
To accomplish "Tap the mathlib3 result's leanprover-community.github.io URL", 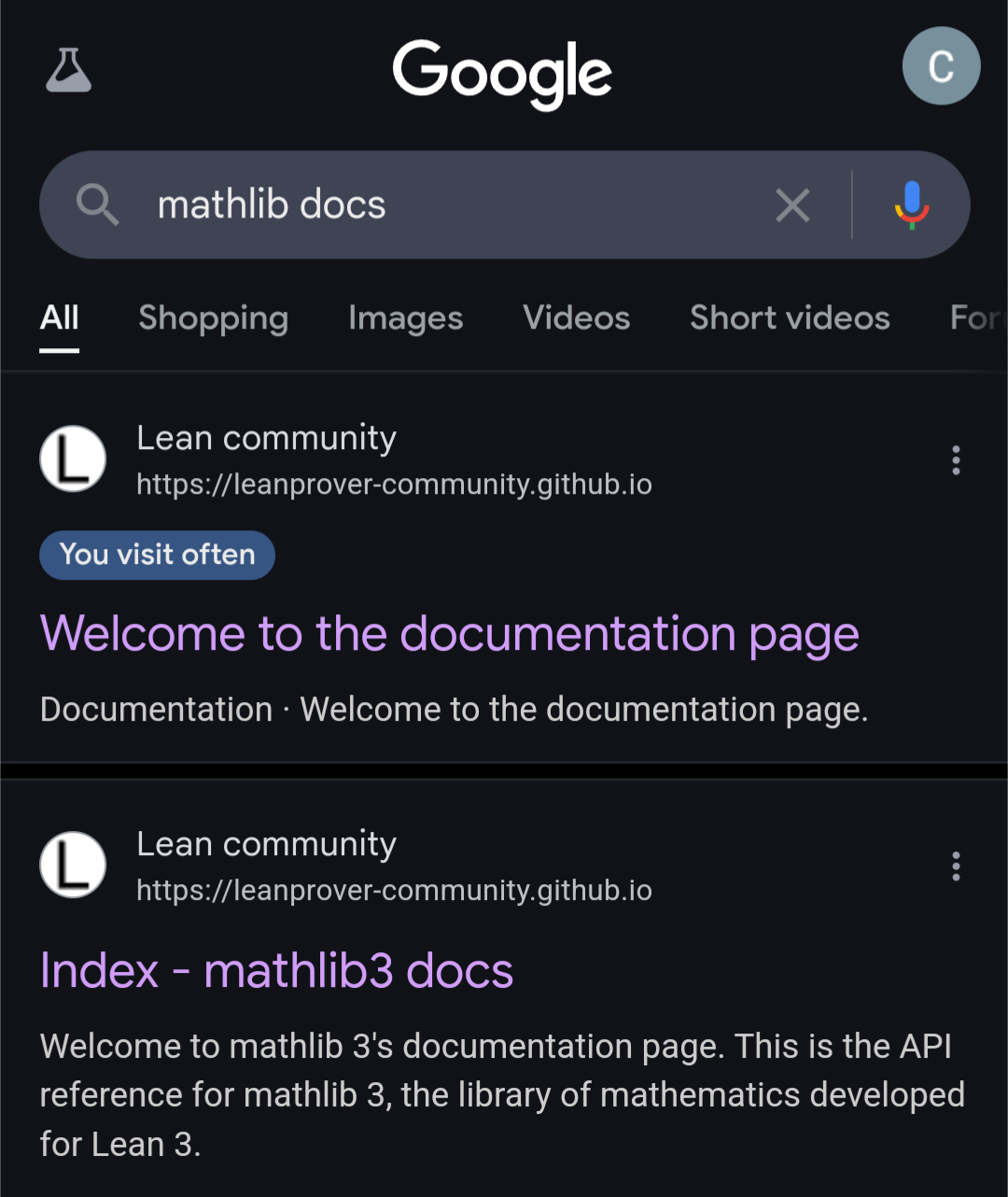I will point(394,891).
